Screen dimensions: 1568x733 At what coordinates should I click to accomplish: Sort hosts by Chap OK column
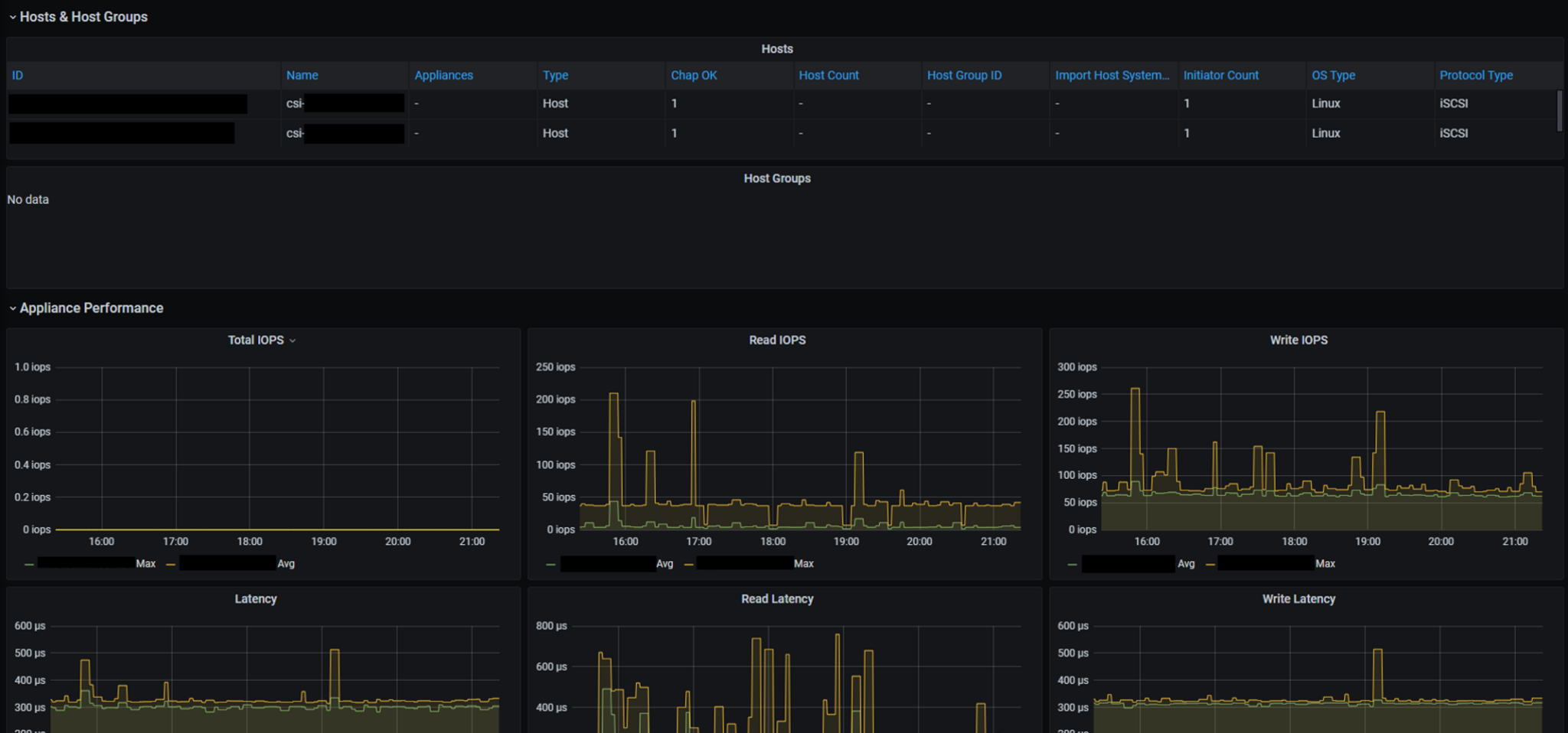point(693,75)
